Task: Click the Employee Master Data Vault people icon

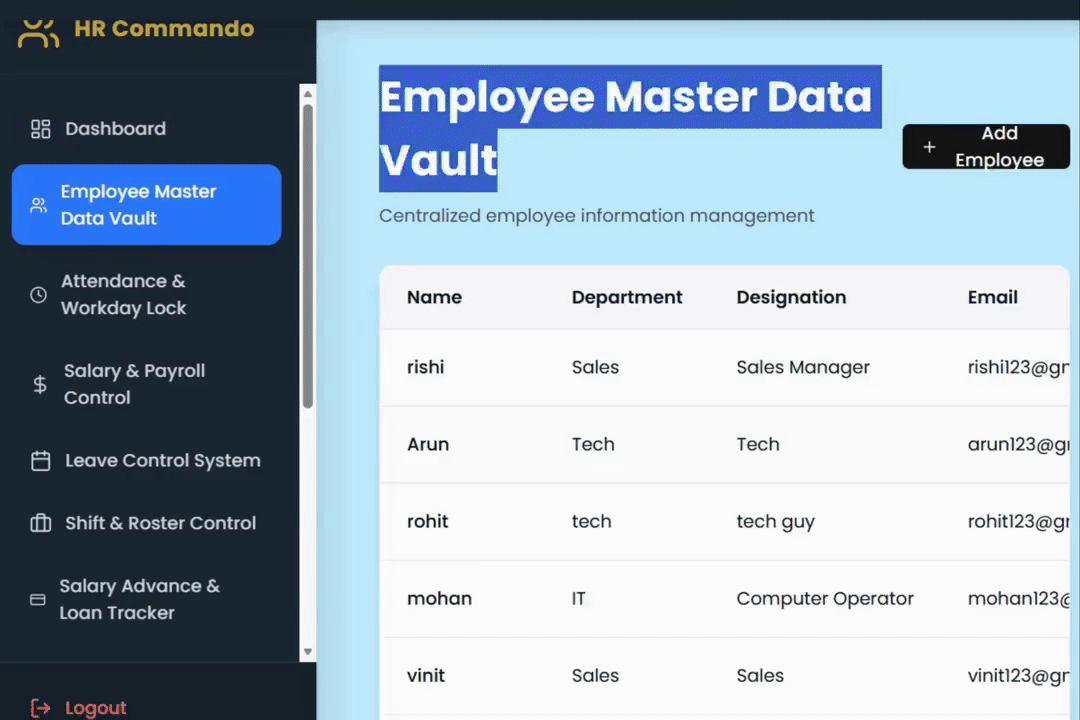Action: tap(38, 205)
